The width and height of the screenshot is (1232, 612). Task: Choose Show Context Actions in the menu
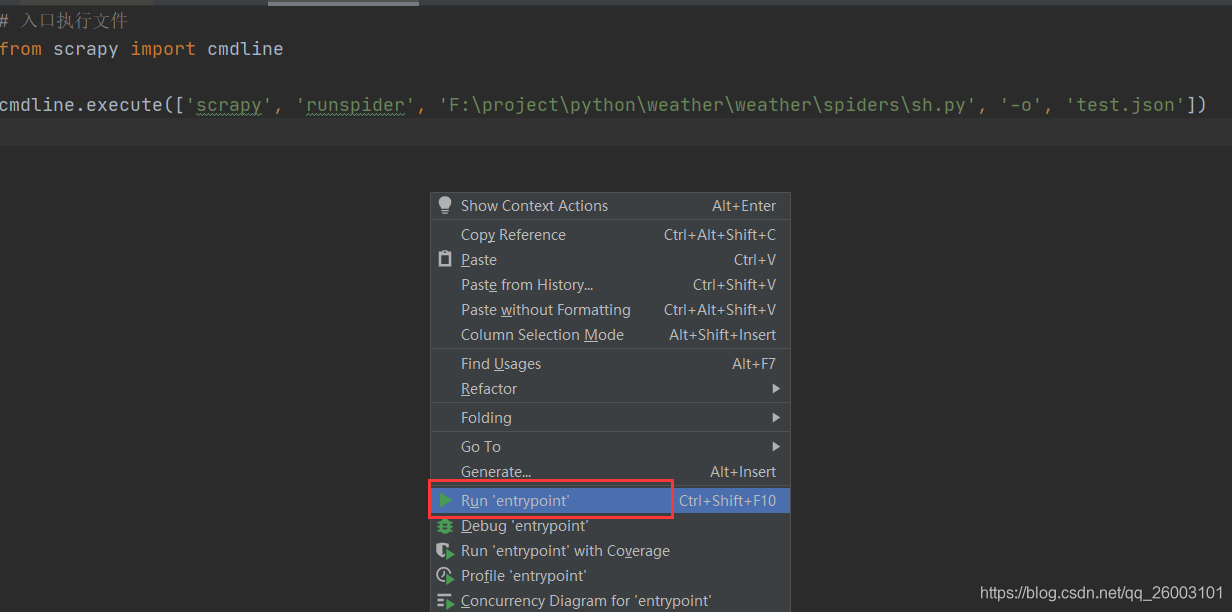click(x=610, y=206)
